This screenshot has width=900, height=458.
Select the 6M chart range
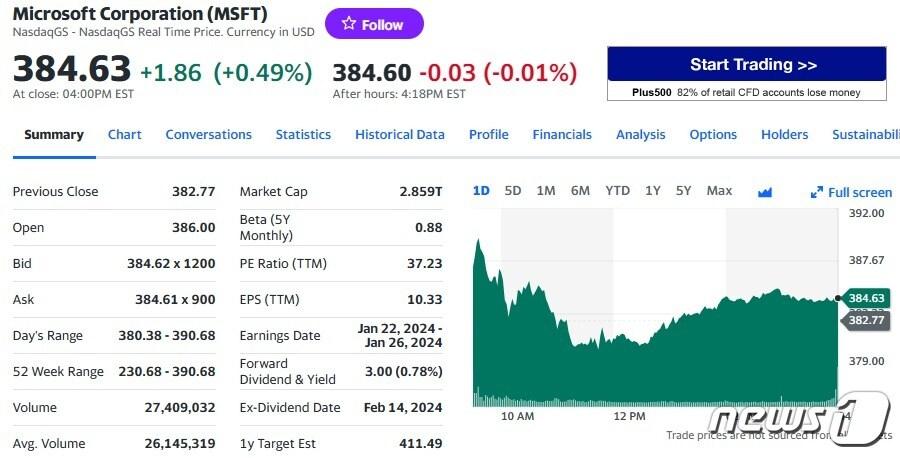(580, 191)
